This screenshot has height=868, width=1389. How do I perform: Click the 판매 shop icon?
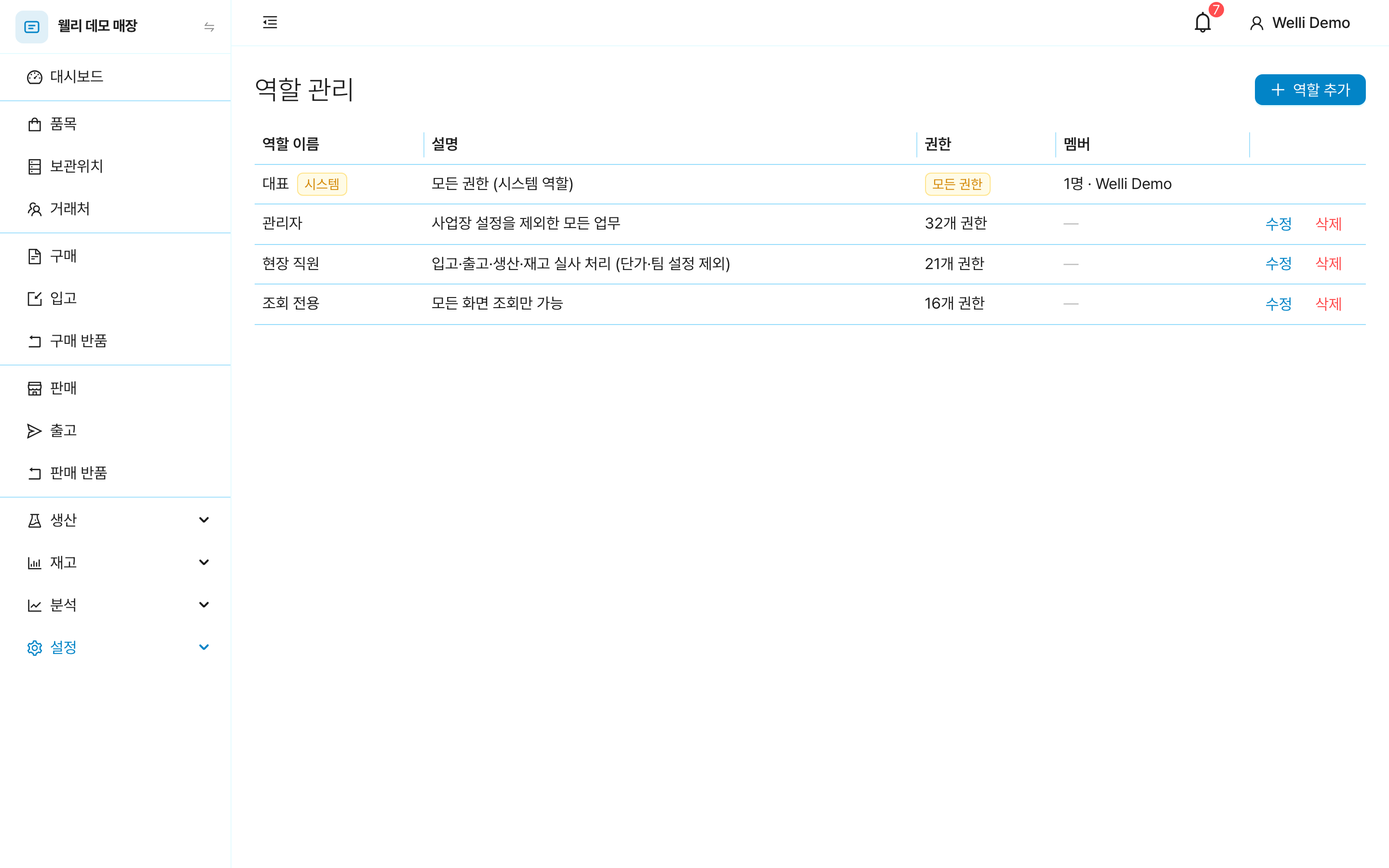34,388
